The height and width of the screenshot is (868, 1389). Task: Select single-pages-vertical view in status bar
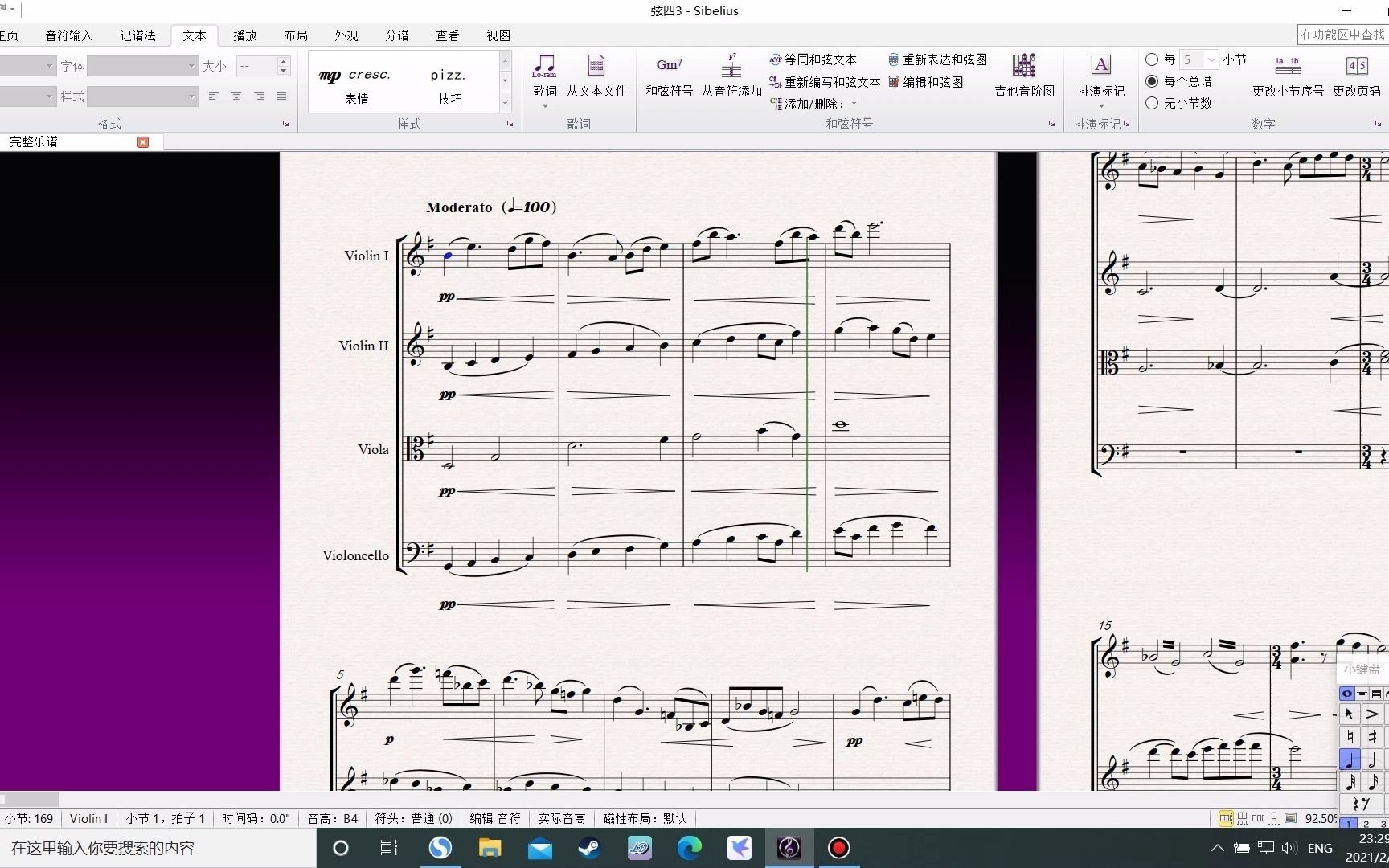(x=1274, y=818)
